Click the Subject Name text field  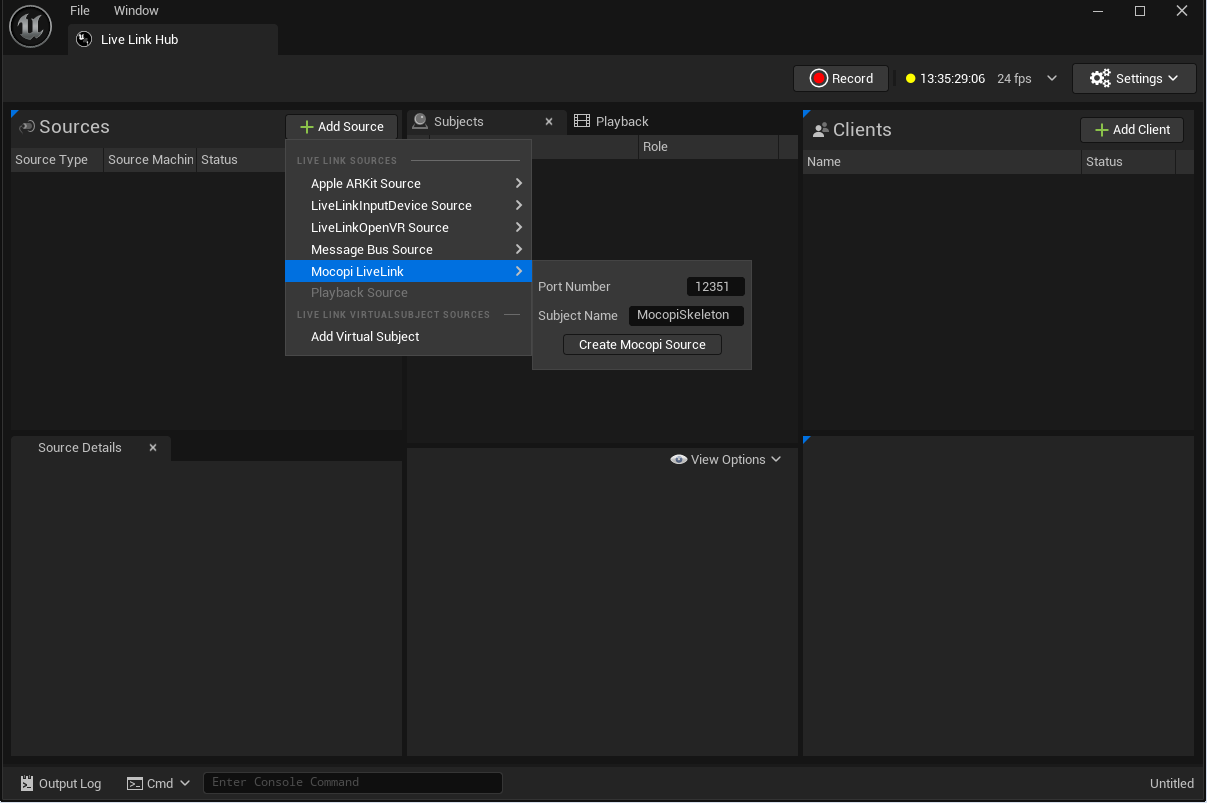(685, 316)
